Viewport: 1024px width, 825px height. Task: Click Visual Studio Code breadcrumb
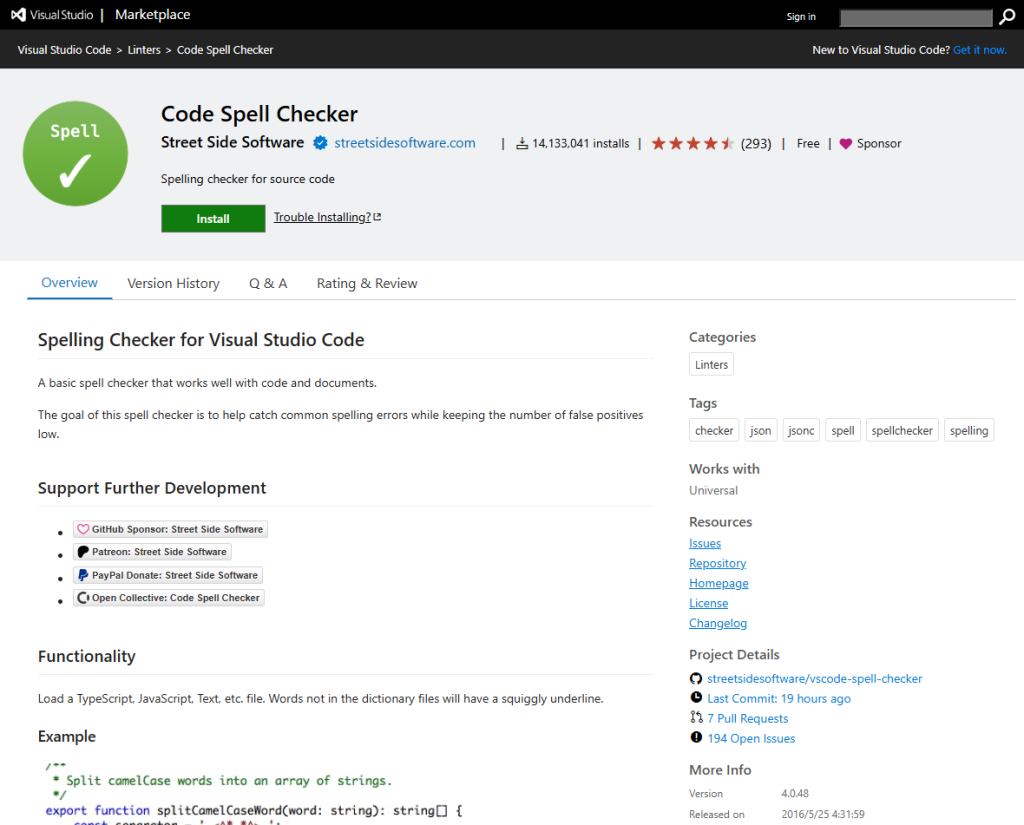(x=64, y=50)
